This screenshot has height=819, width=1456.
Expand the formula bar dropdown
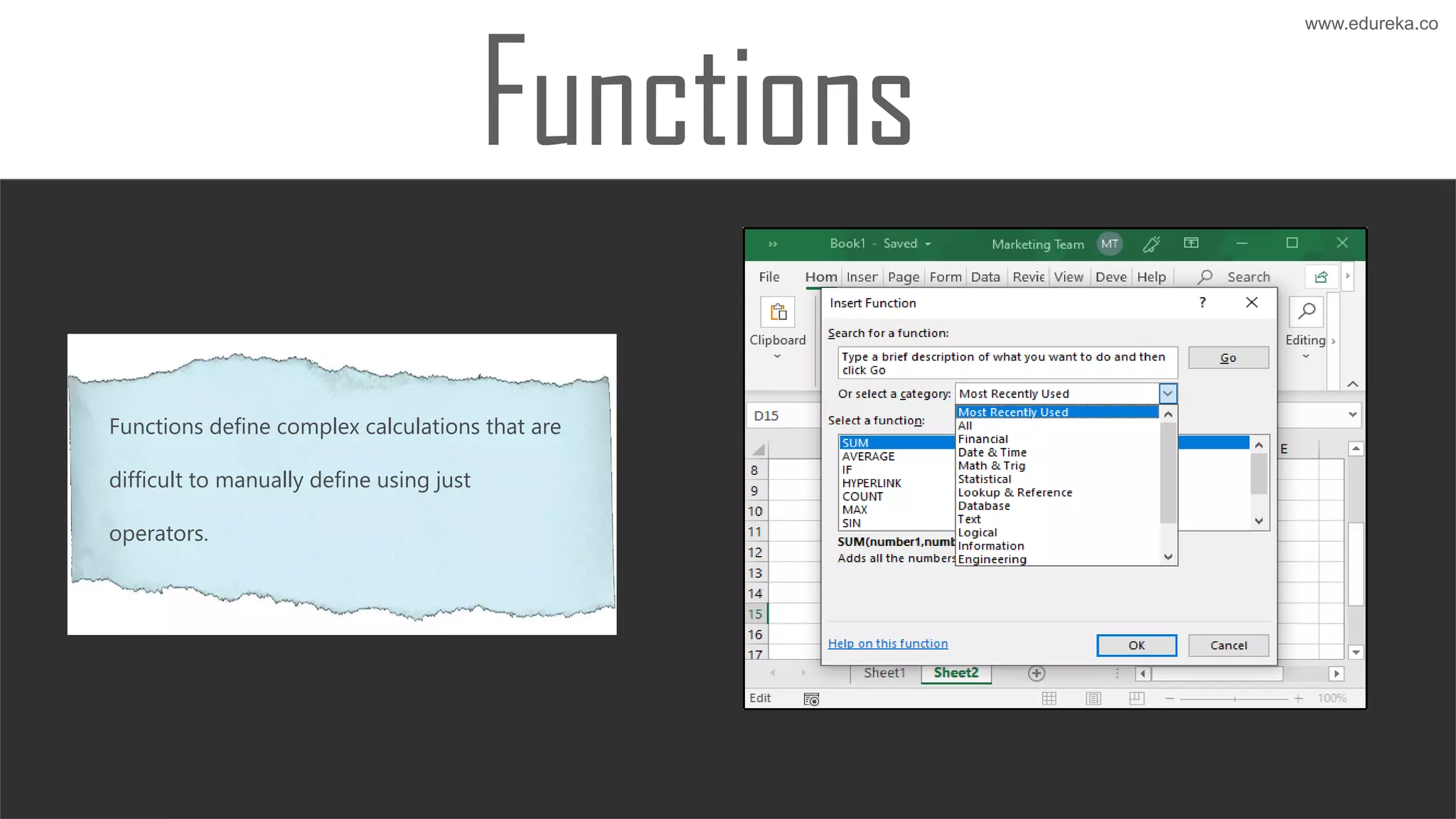[x=1352, y=414]
